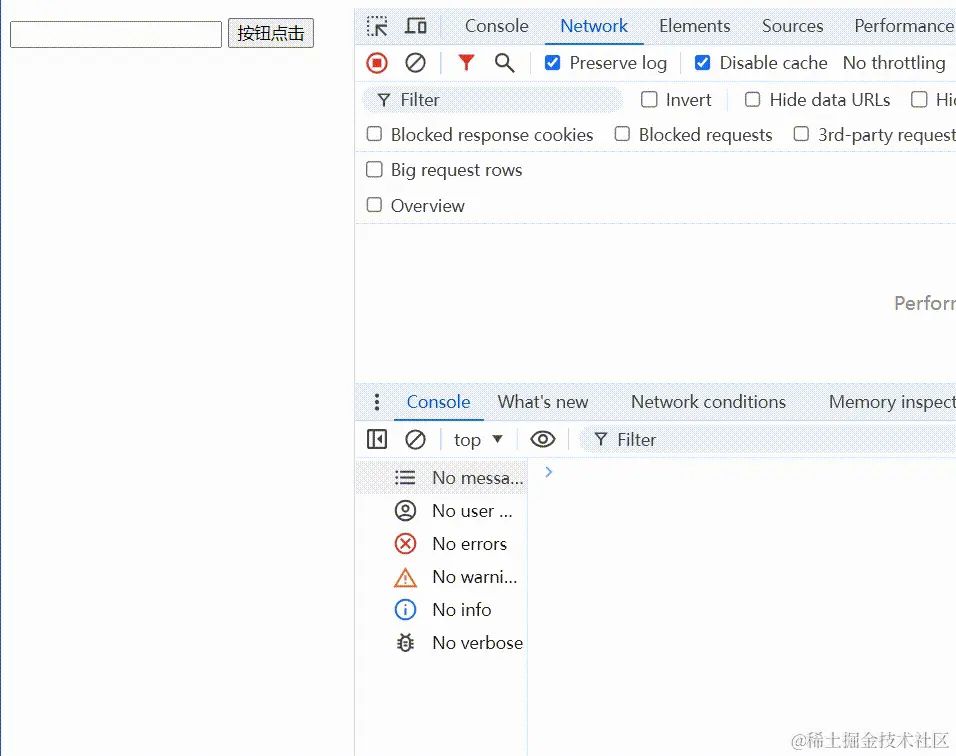956x756 pixels.
Task: Focus the console prompt chevron
Action: point(549,472)
